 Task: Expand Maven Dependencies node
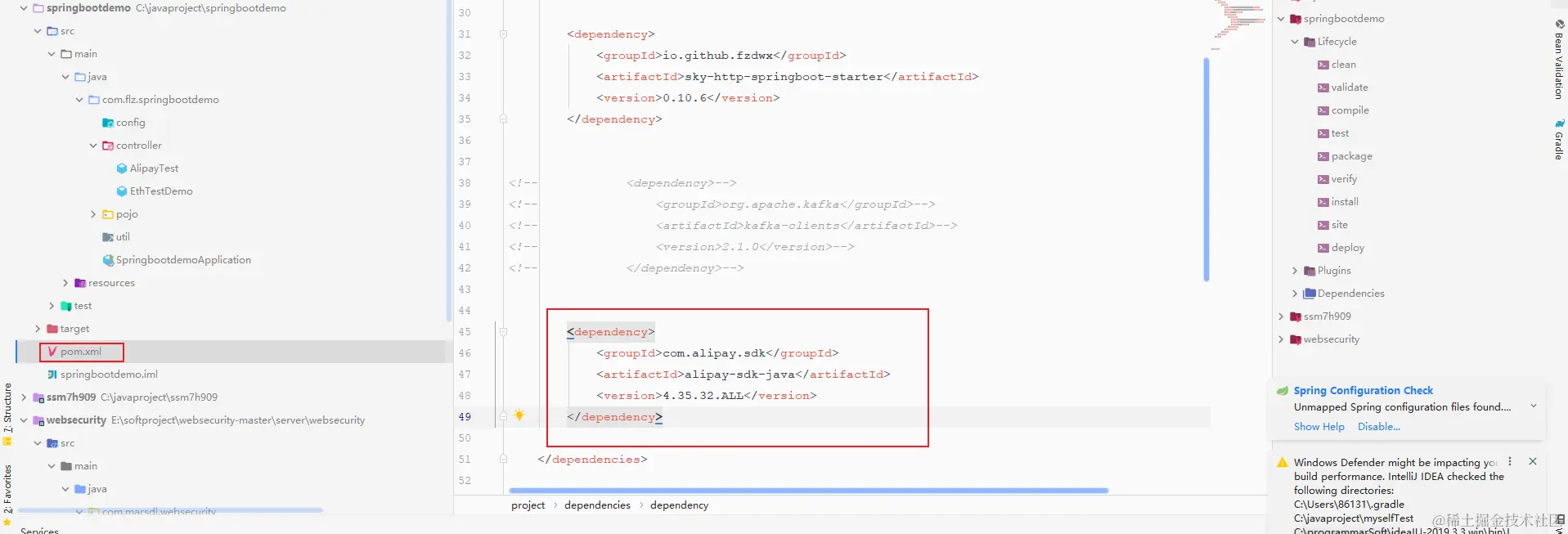[1295, 294]
